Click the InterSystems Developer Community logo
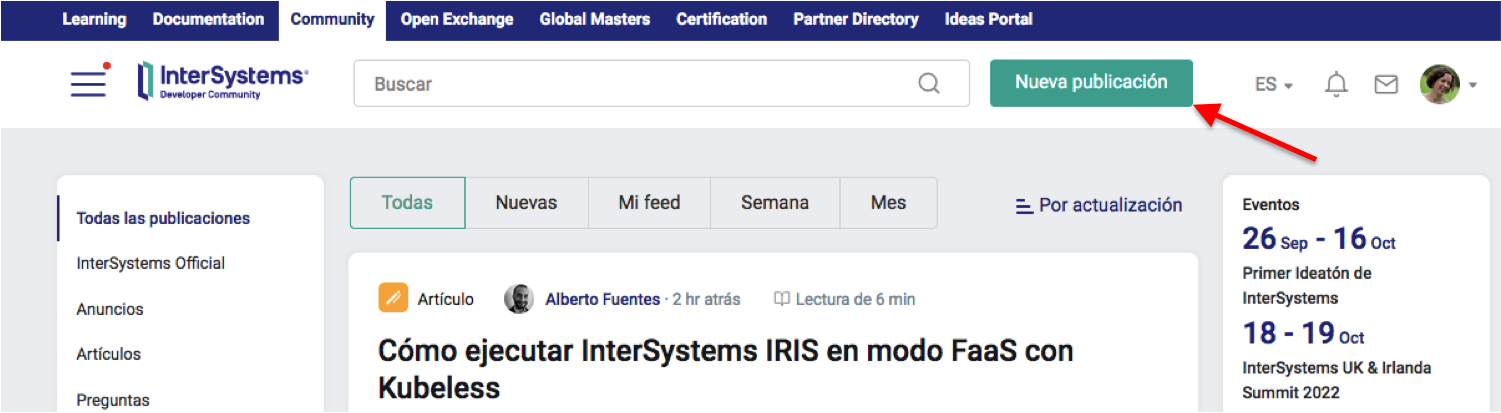The image size is (1501, 413). pyautogui.click(x=222, y=82)
